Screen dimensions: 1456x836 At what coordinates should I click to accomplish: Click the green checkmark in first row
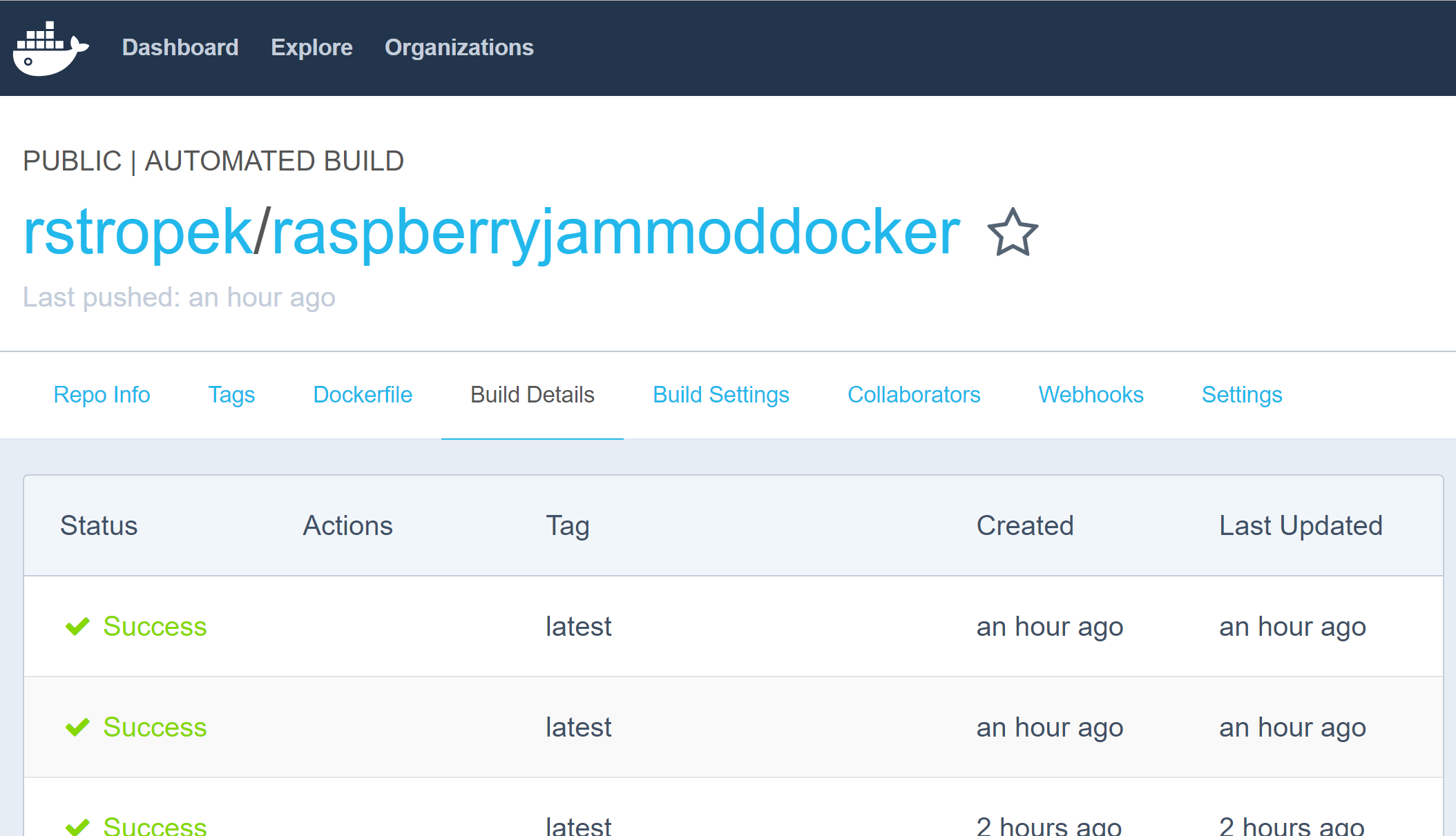[77, 626]
